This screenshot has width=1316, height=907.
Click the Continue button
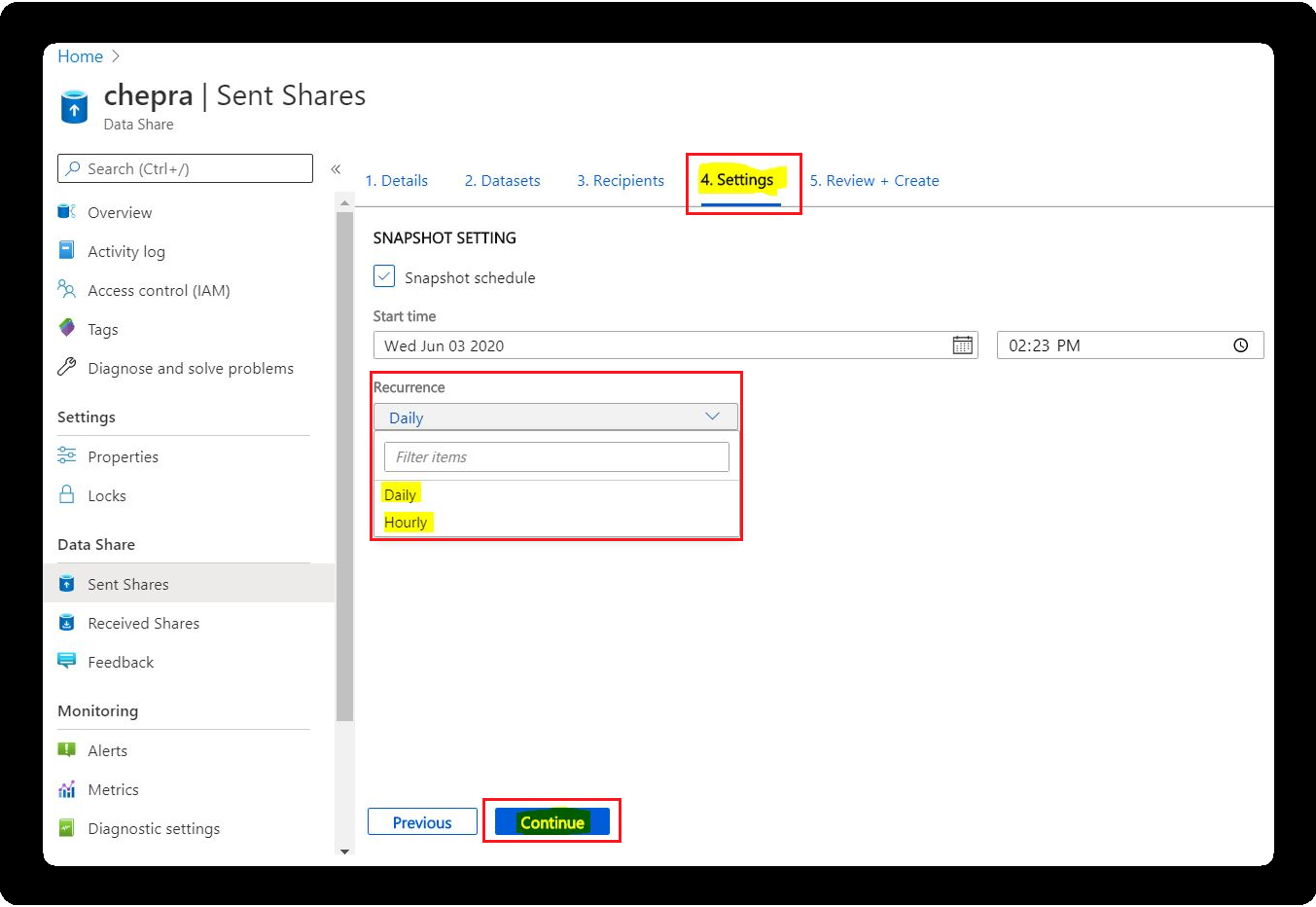pyautogui.click(x=551, y=821)
